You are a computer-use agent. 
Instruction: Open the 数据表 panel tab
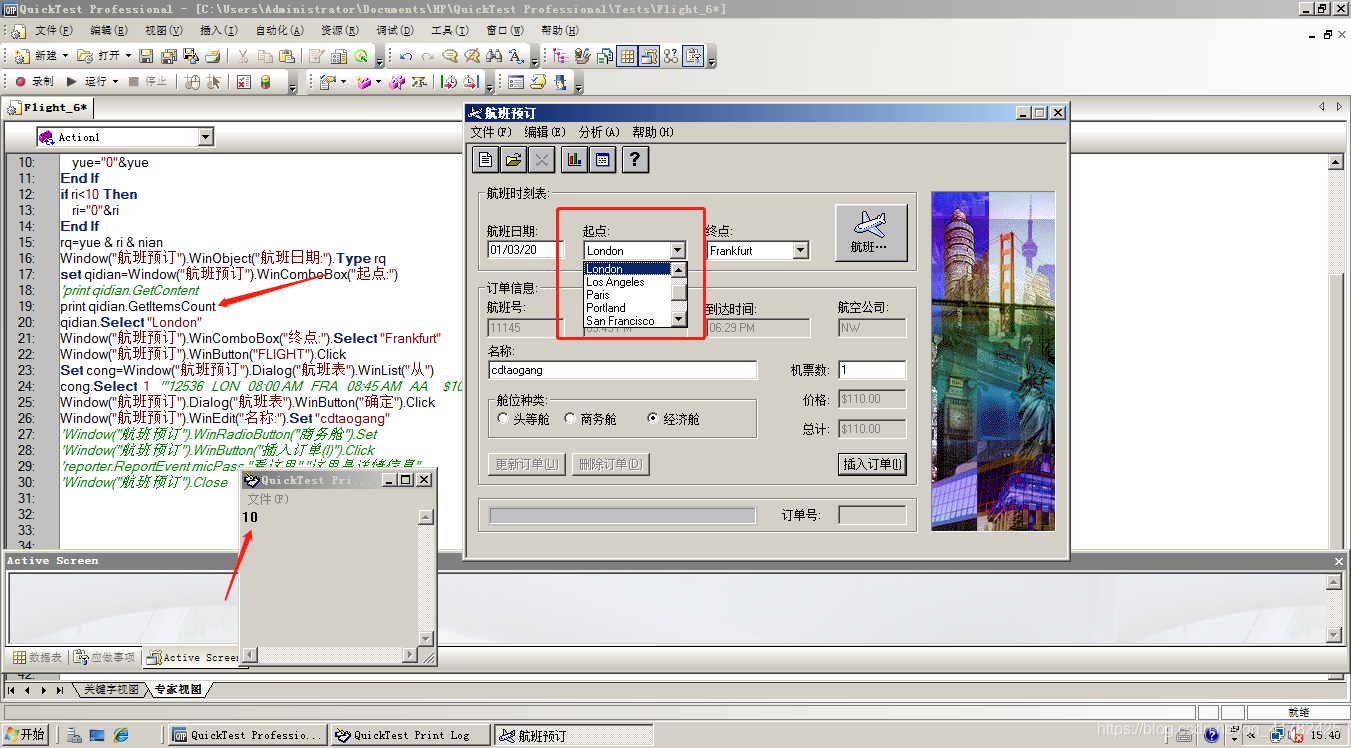click(39, 657)
